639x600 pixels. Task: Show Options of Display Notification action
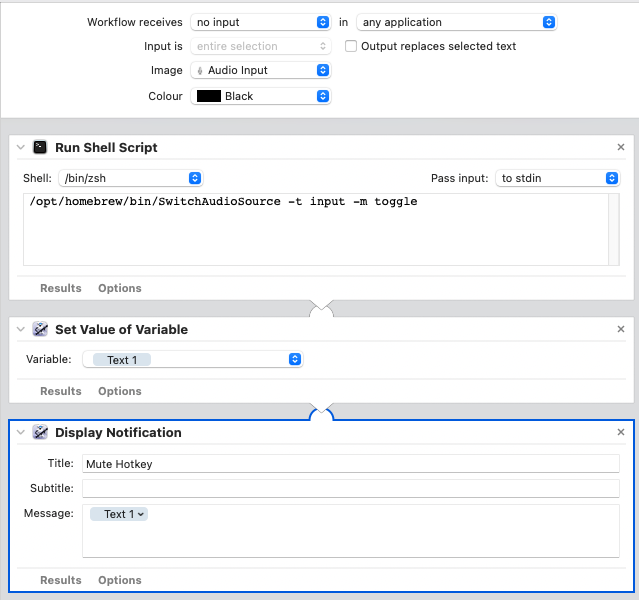[120, 580]
